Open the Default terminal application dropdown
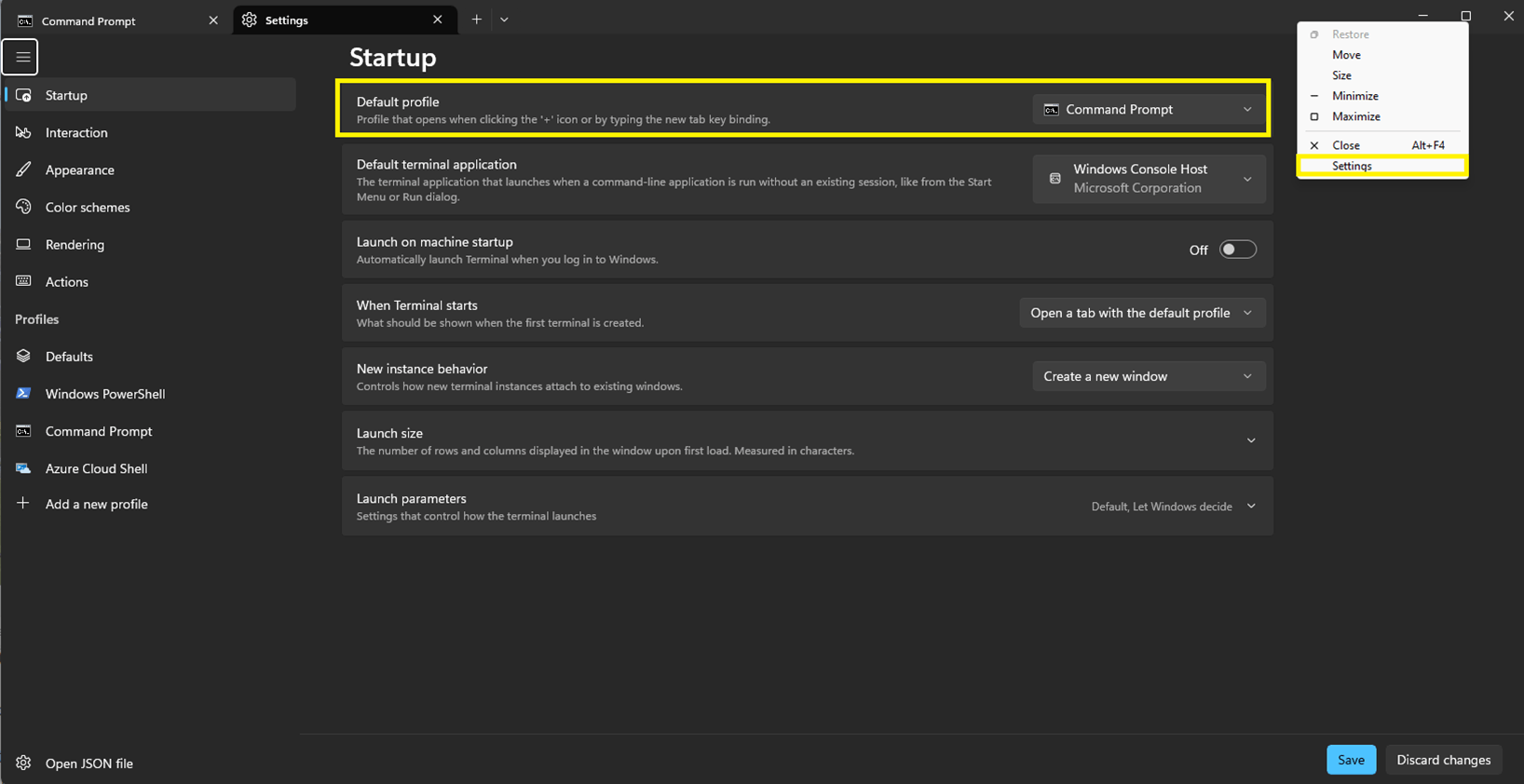The width and height of the screenshot is (1524, 784). pos(1148,179)
